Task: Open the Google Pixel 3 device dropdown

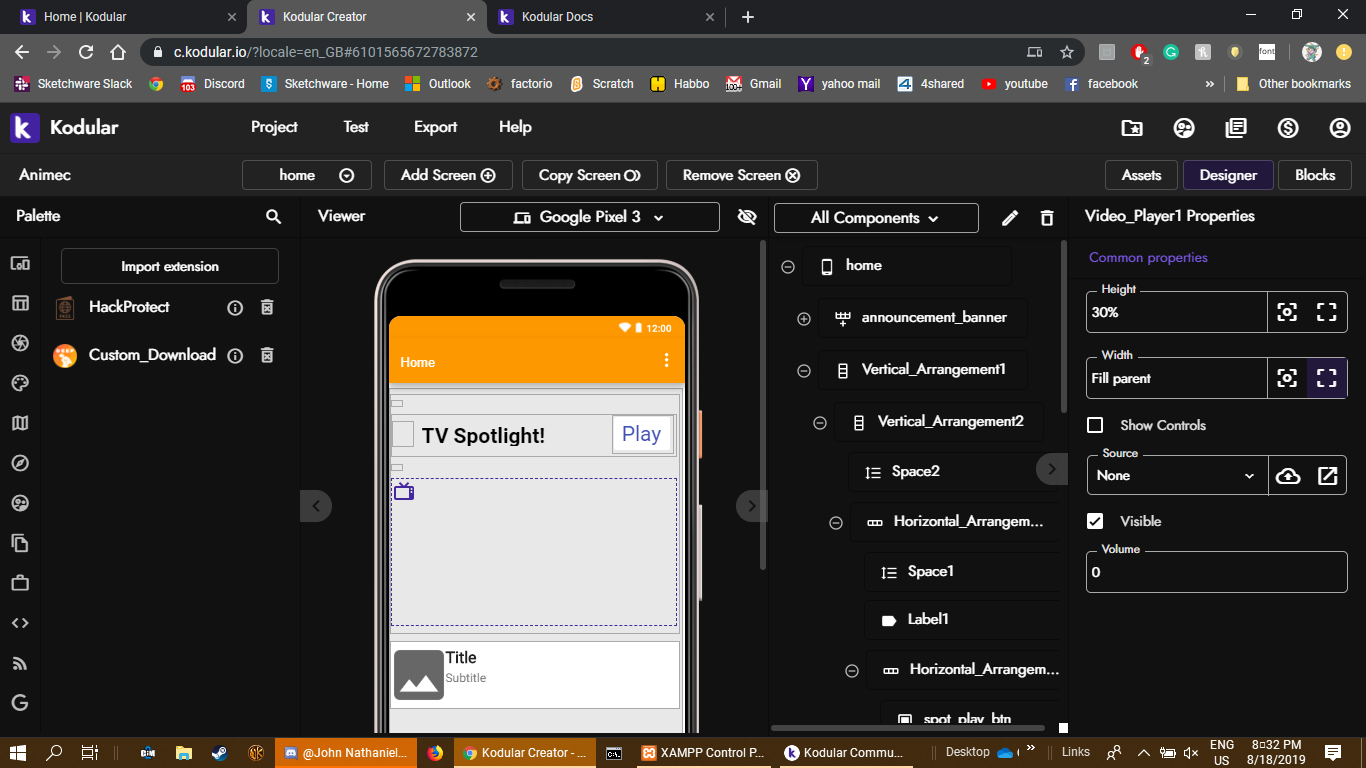Action: pos(589,217)
